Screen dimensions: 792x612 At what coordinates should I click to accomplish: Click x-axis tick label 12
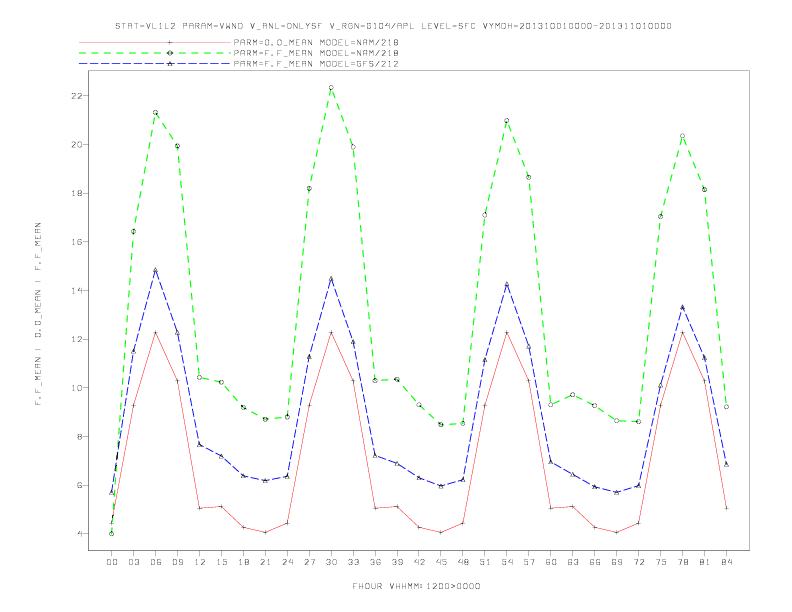pos(200,562)
